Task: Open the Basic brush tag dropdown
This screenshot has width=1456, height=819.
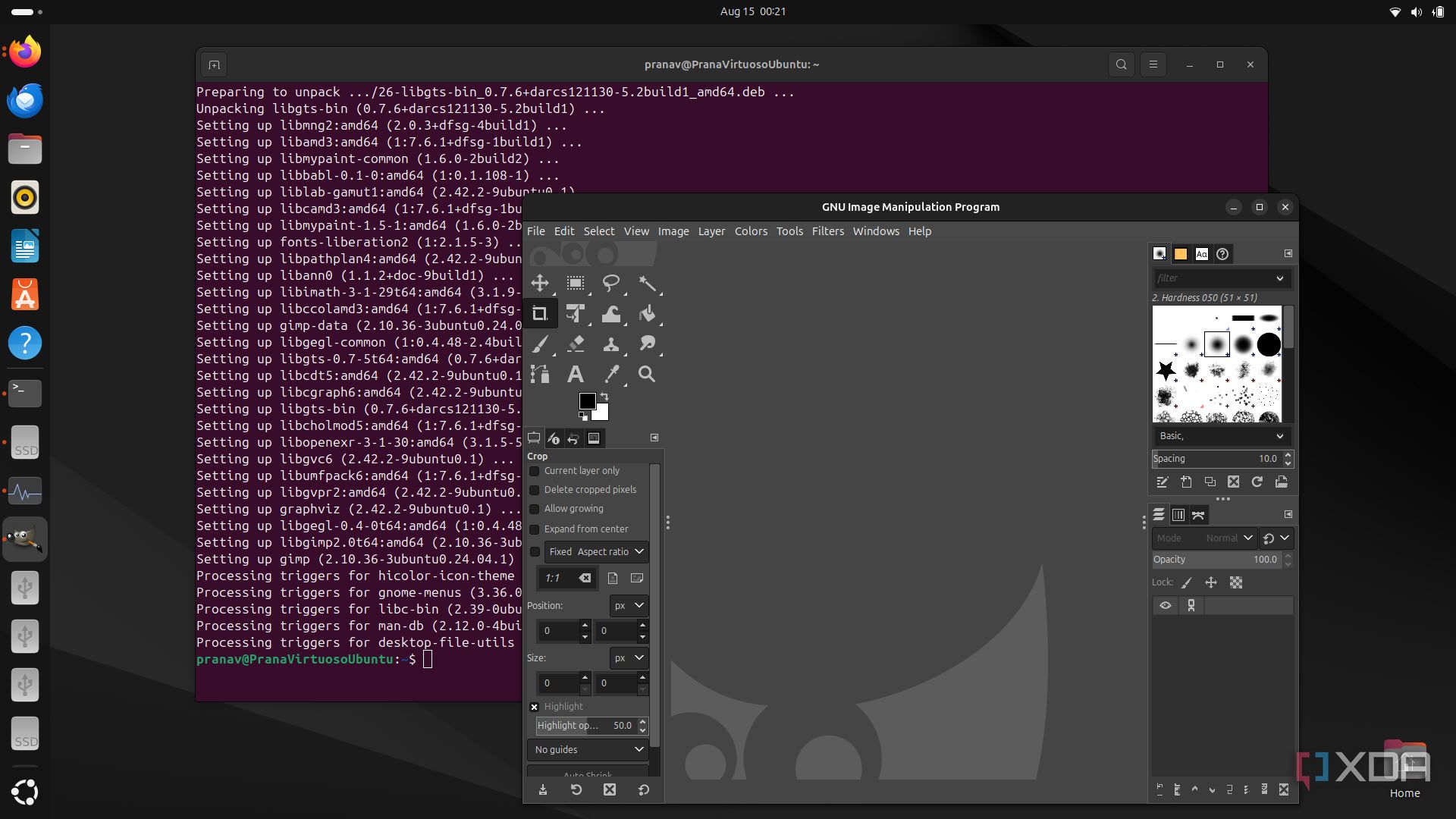Action: pyautogui.click(x=1221, y=436)
